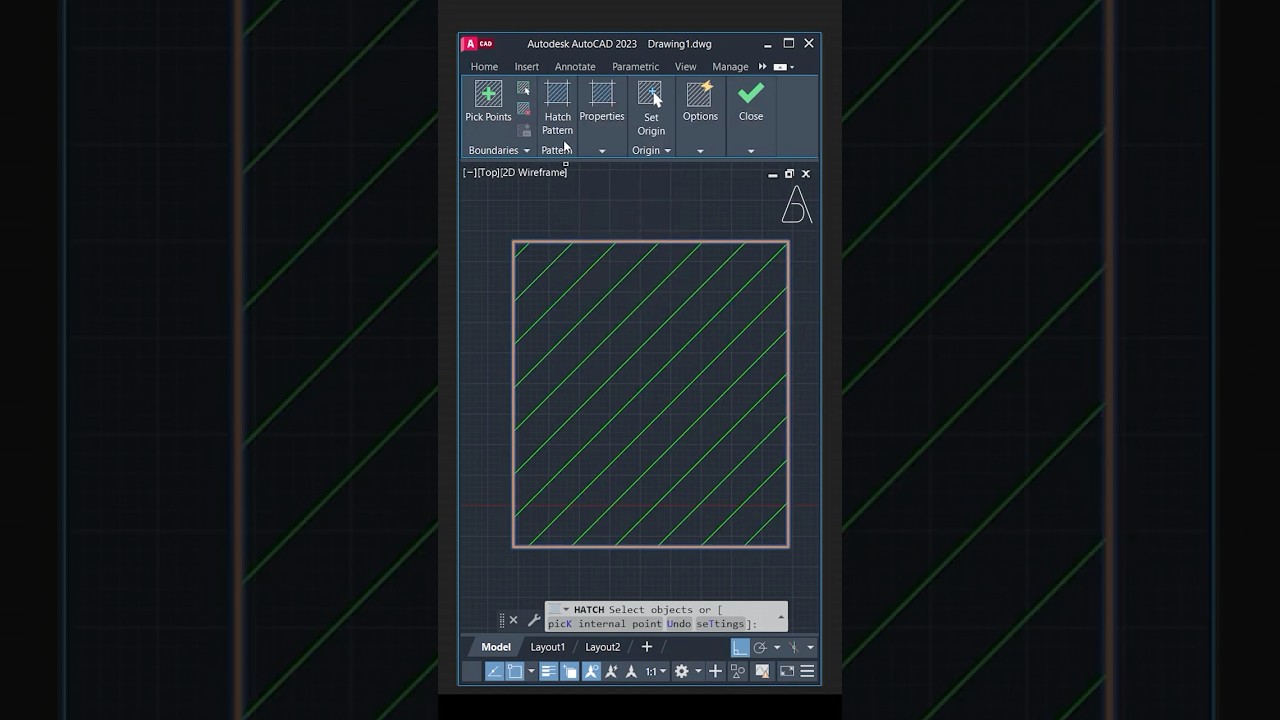
Task: Switch to the Home ribbon tab
Action: pos(484,67)
